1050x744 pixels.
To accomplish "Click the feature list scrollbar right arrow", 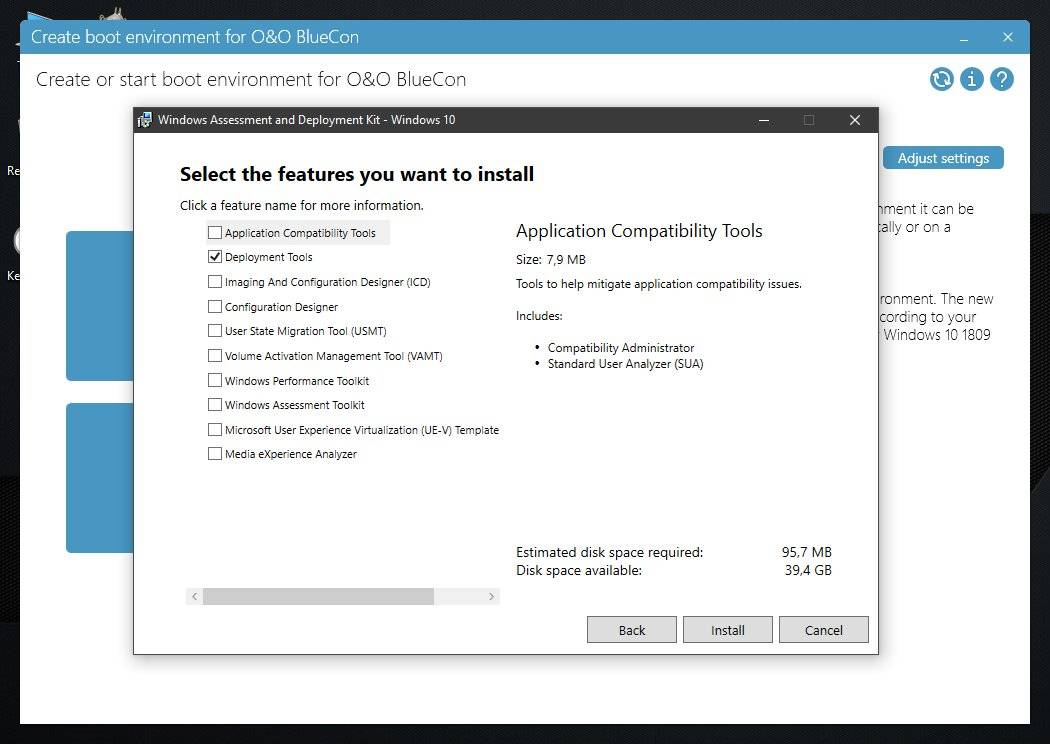I will pyautogui.click(x=491, y=596).
